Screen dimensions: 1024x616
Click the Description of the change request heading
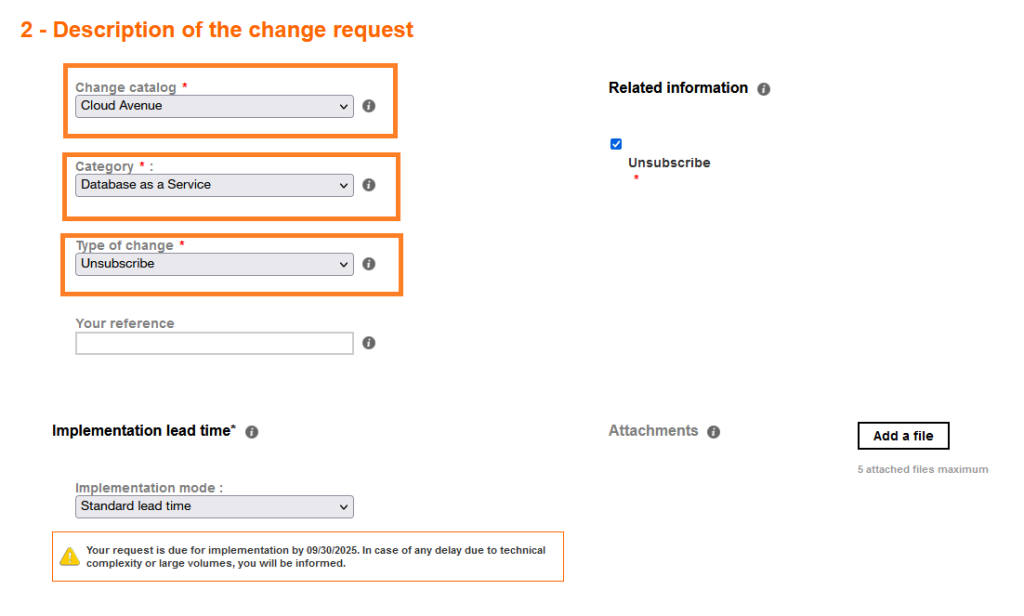pyautogui.click(x=217, y=30)
